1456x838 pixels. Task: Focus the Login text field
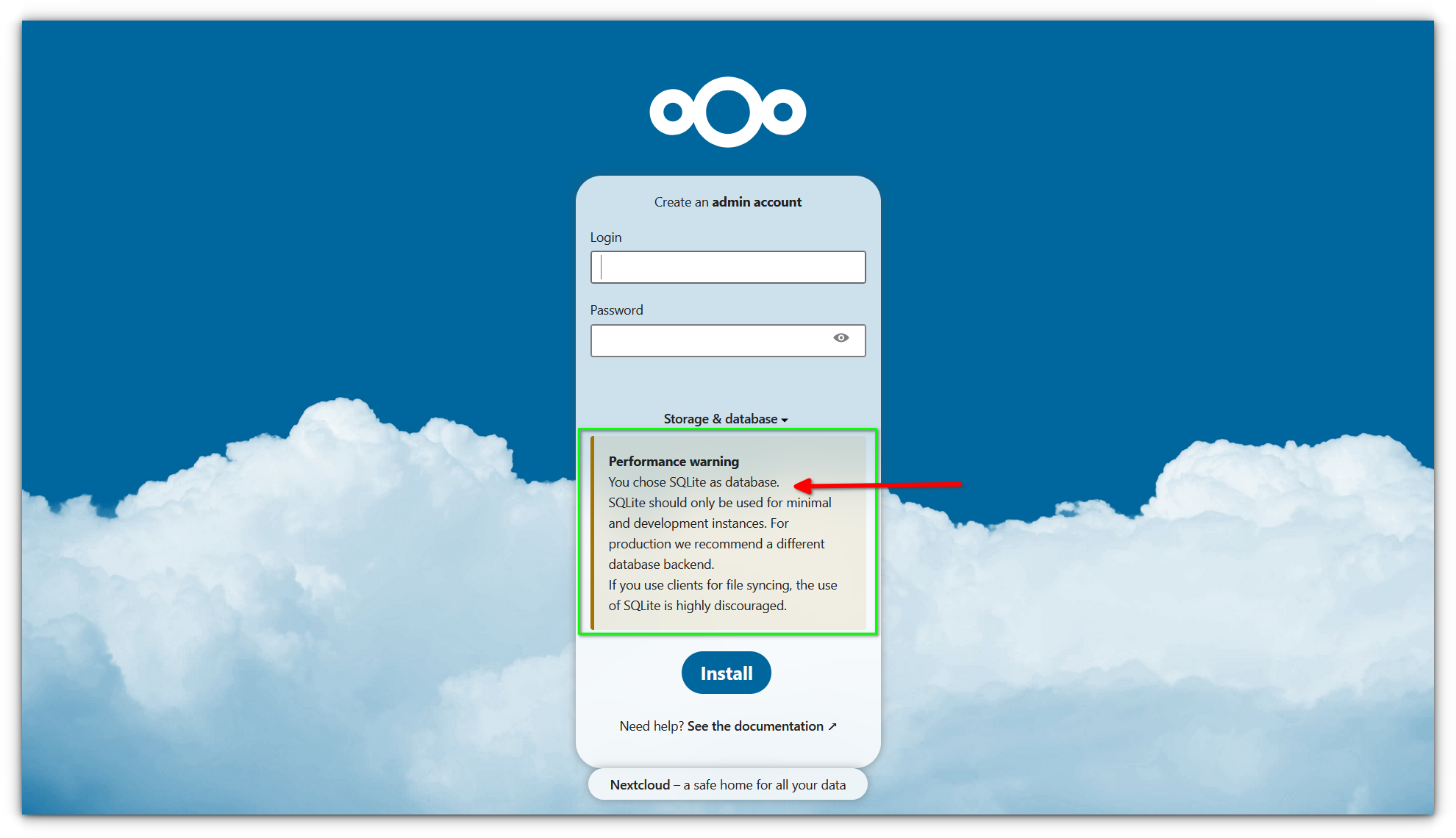point(728,268)
